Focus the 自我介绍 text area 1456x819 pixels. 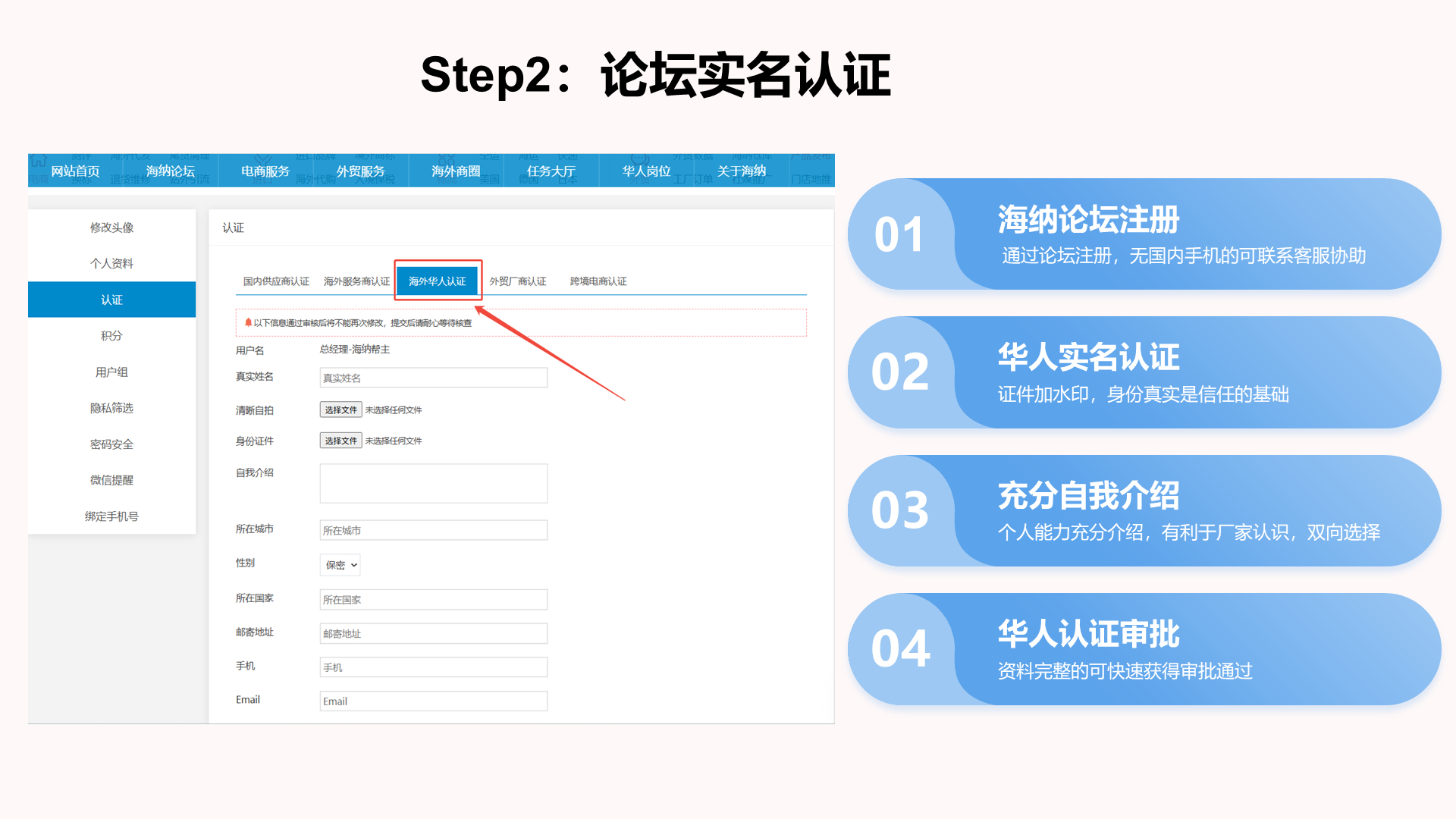pyautogui.click(x=433, y=484)
